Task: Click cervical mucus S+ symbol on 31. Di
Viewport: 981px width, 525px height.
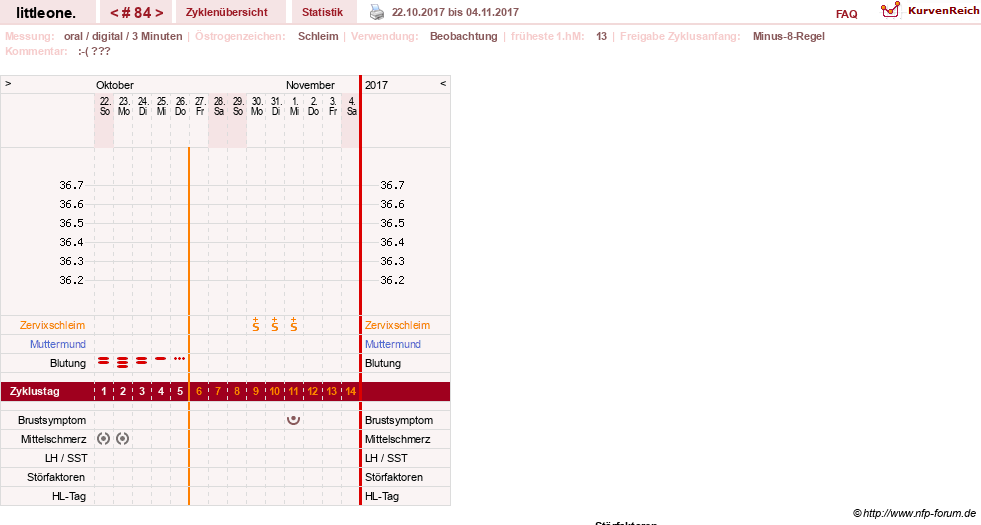Action: [275, 324]
